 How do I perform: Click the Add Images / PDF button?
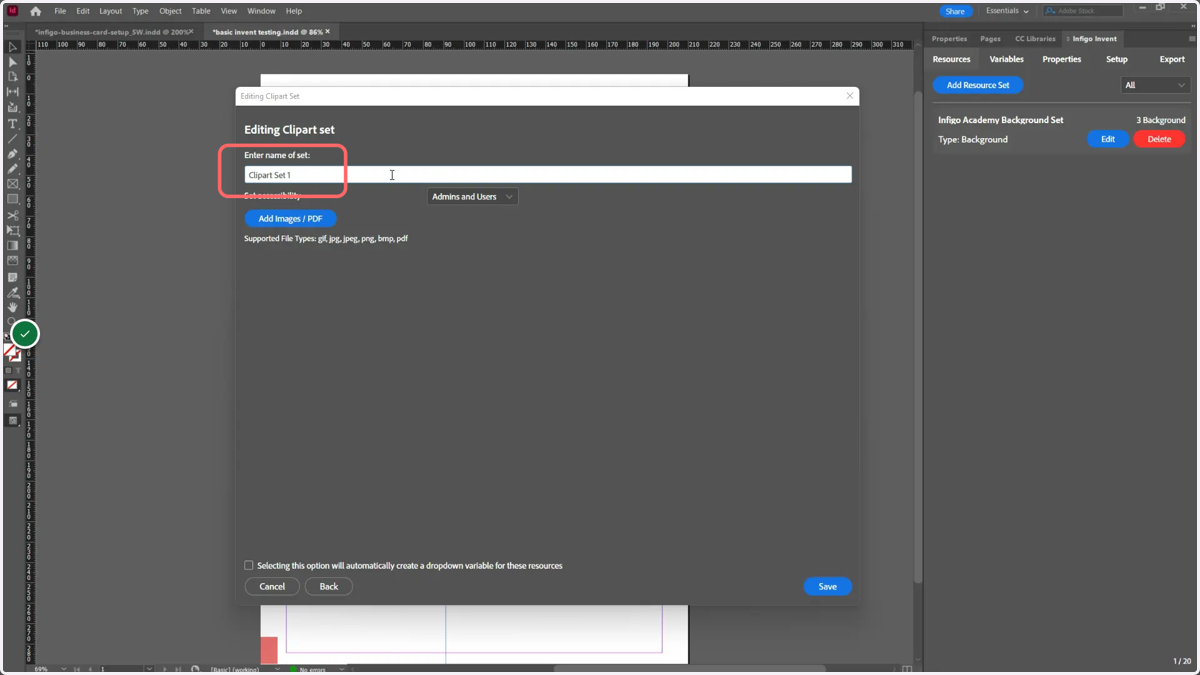(x=290, y=219)
